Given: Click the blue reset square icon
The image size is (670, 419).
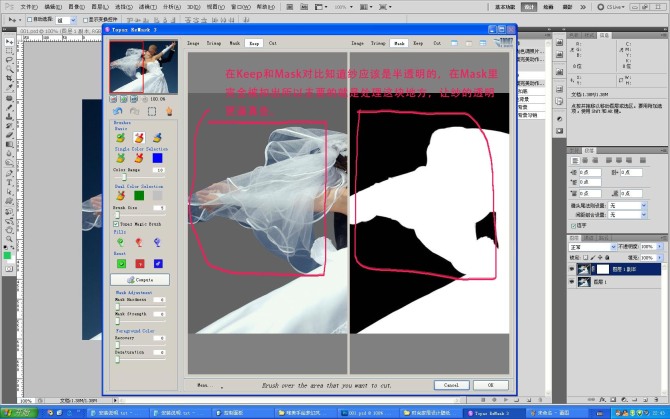Looking at the screenshot, I should coord(157,263).
